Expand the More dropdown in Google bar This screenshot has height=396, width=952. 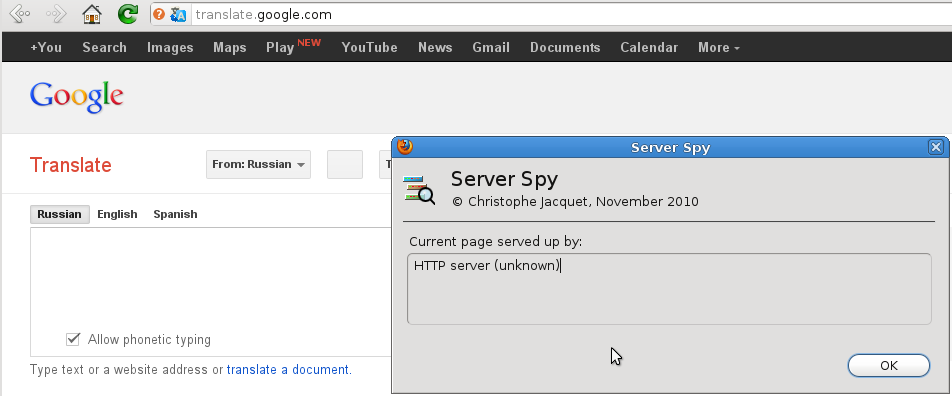tap(719, 47)
